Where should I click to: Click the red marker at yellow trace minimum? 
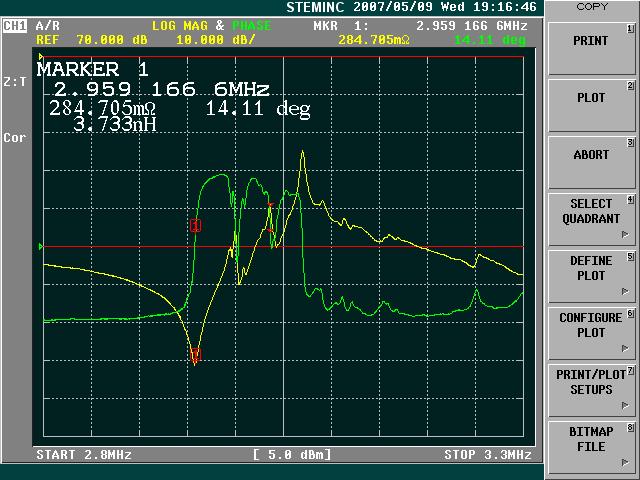tap(196, 354)
